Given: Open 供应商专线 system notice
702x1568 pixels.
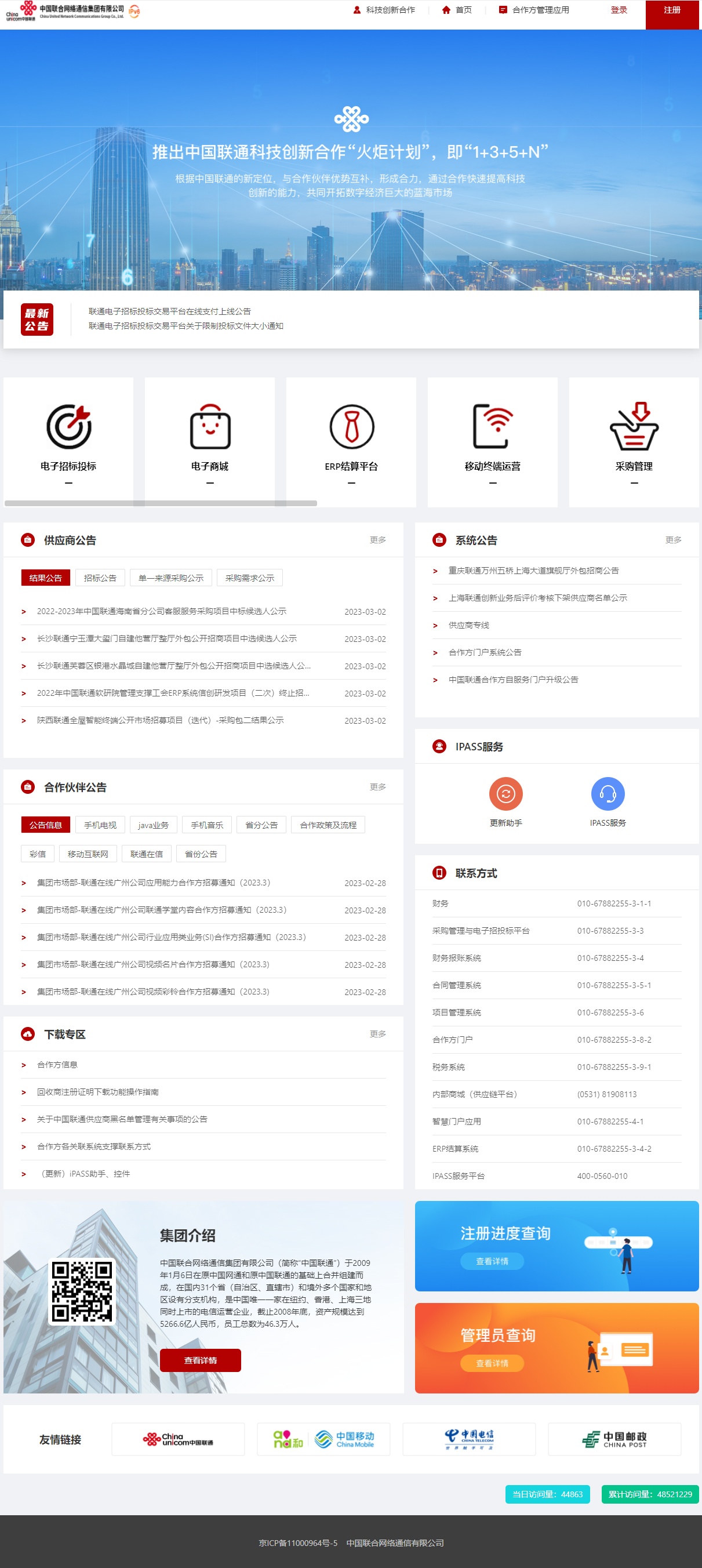Looking at the screenshot, I should click(x=468, y=625).
